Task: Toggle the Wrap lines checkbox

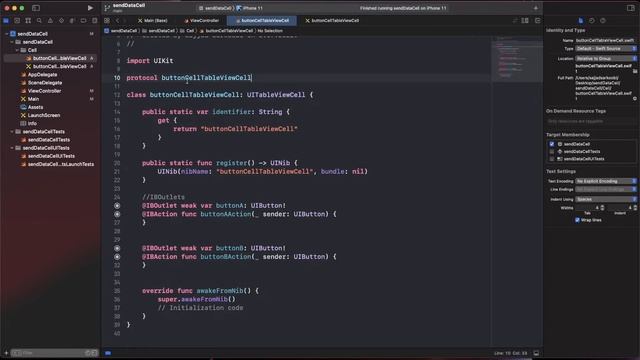Action: (577, 220)
